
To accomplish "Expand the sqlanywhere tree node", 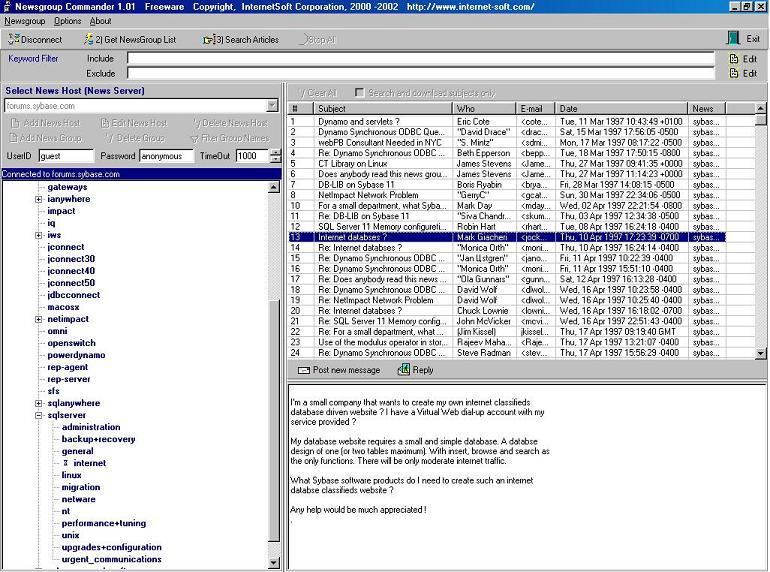I will [x=38, y=403].
